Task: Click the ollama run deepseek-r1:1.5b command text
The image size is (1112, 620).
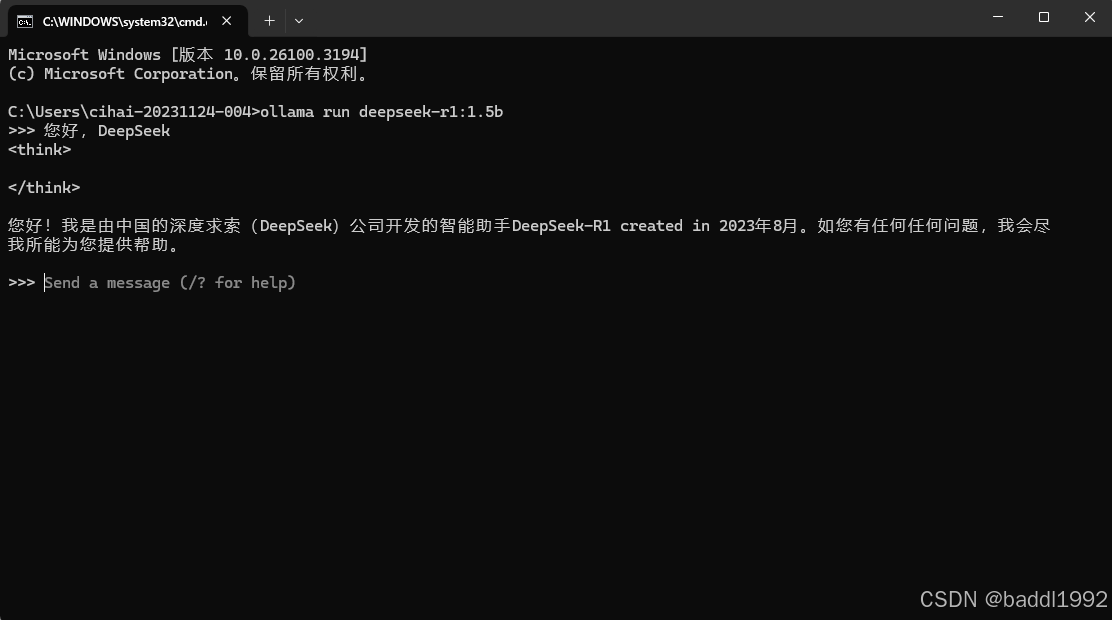Action: click(x=380, y=111)
